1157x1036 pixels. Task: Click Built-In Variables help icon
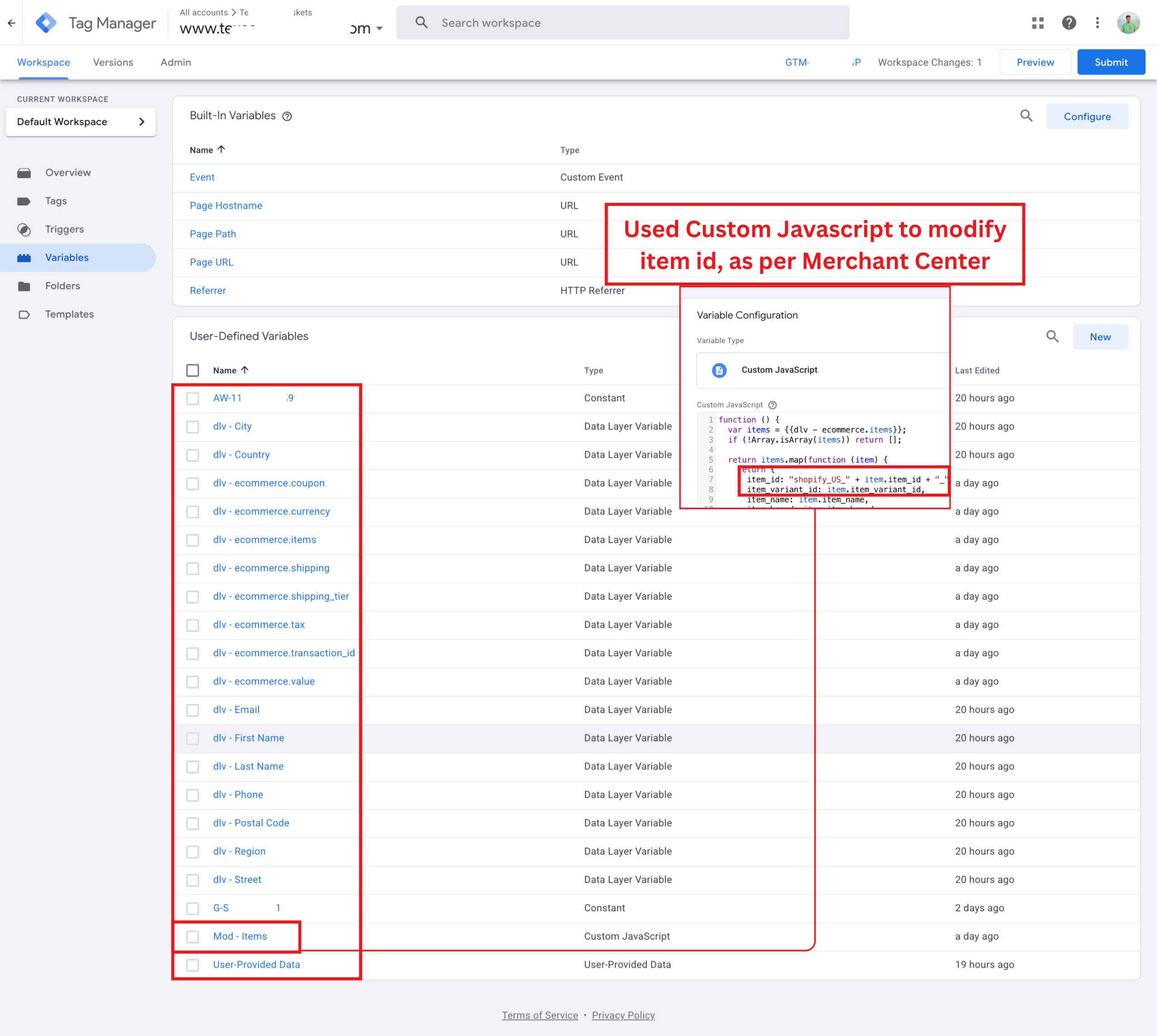pyautogui.click(x=287, y=116)
